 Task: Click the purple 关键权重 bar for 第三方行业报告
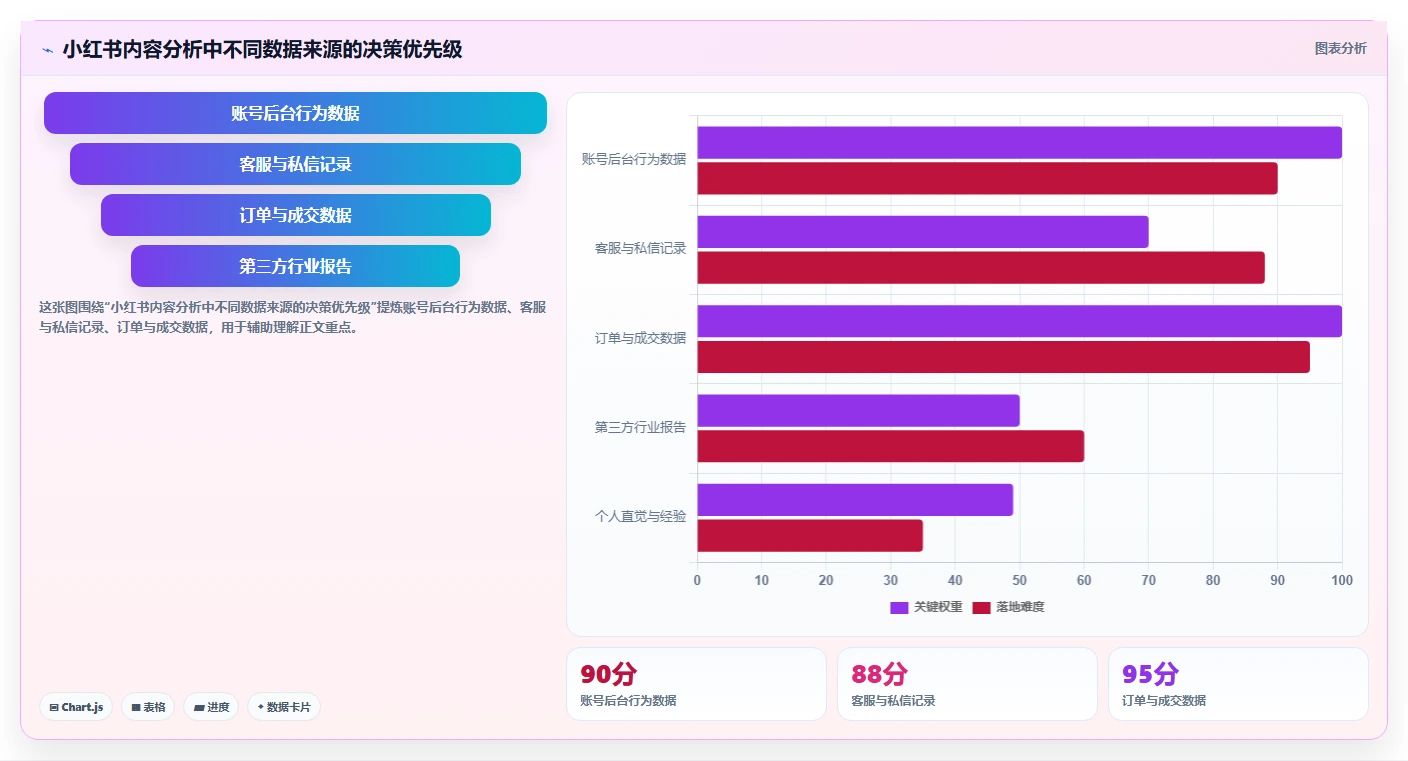click(x=858, y=411)
